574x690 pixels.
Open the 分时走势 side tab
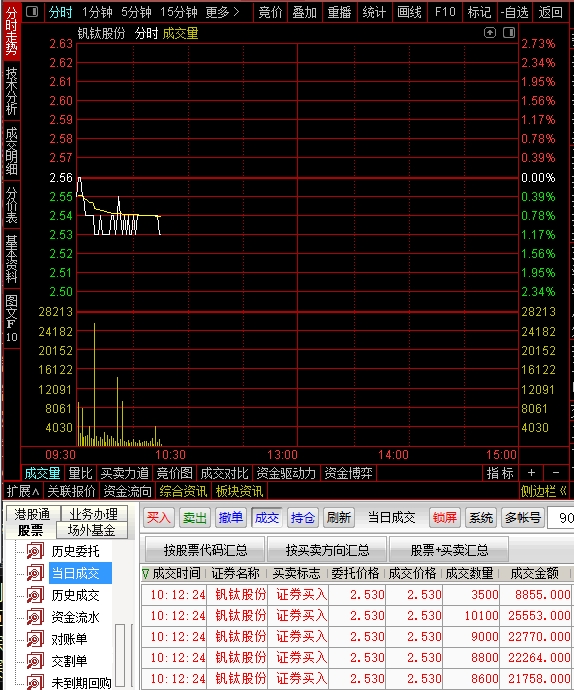point(11,31)
